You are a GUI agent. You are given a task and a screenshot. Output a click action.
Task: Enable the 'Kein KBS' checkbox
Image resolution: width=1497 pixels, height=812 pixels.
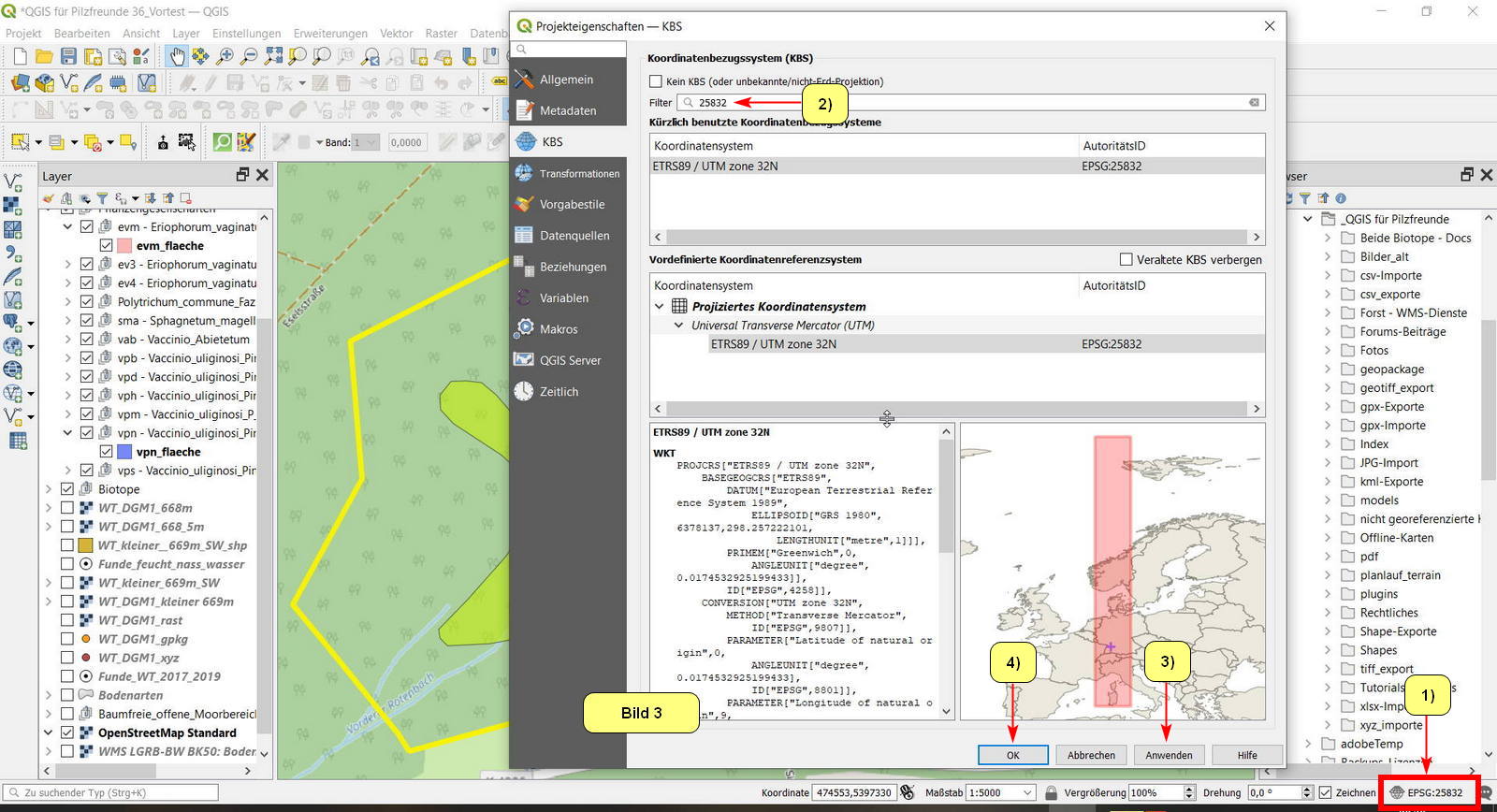pos(656,81)
